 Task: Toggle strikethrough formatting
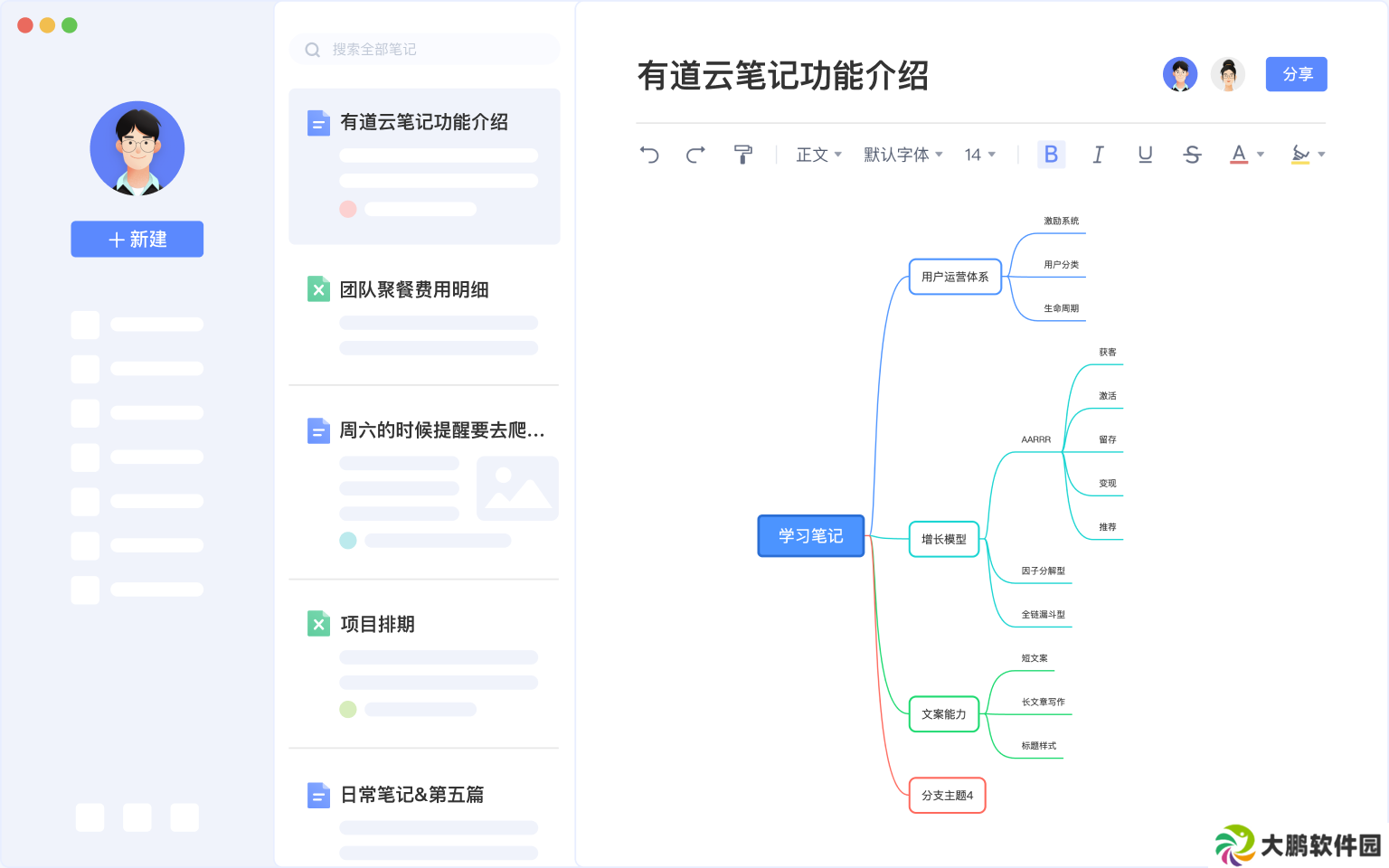(1192, 155)
